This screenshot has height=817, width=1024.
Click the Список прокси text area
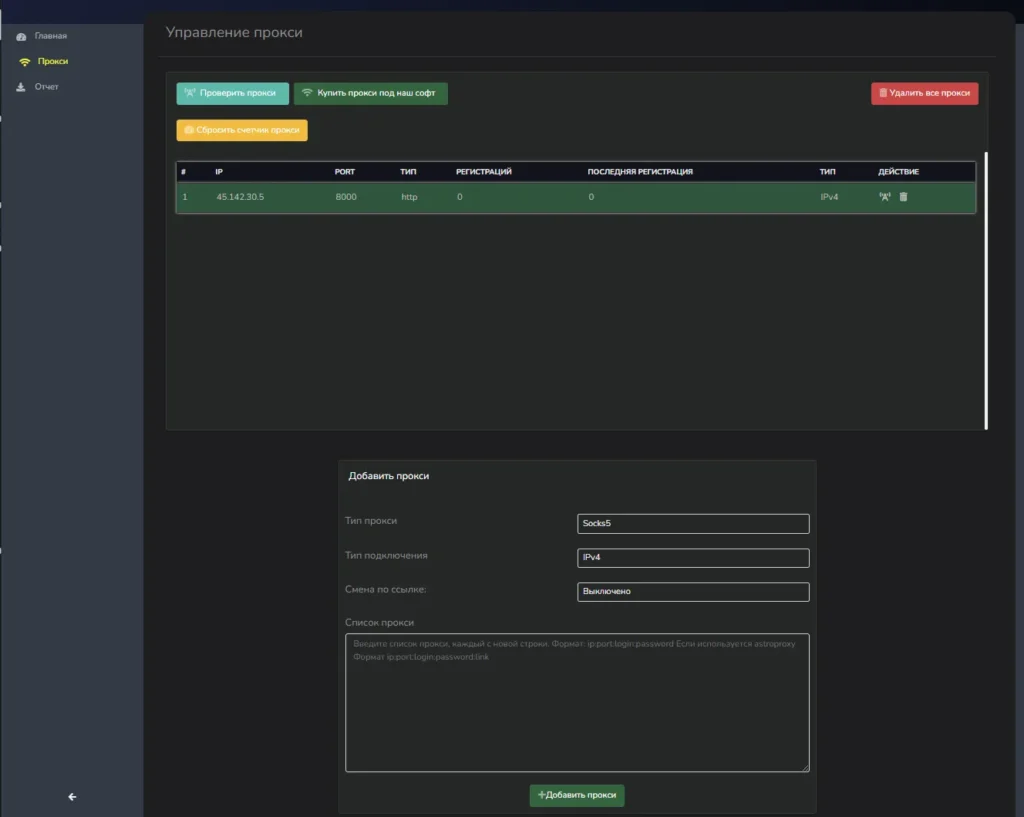tap(576, 702)
